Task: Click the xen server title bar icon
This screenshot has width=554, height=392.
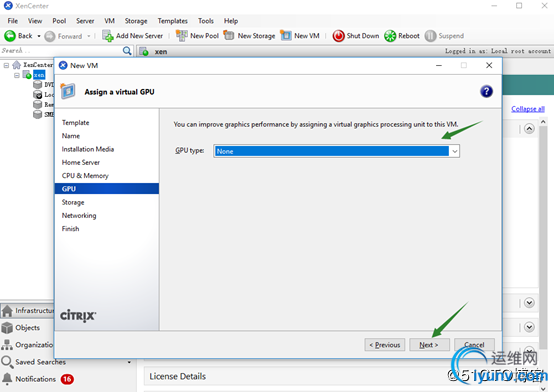Action: (x=143, y=52)
